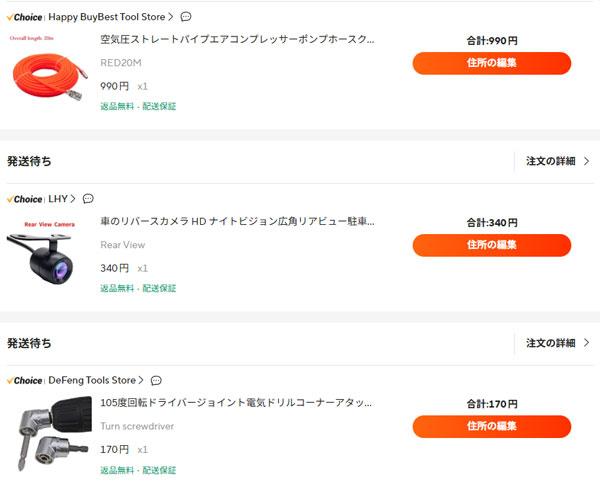The height and width of the screenshot is (483, 600).
Task: Click chat icon next to Happy BuyBest Tool Store
Action: [186, 17]
